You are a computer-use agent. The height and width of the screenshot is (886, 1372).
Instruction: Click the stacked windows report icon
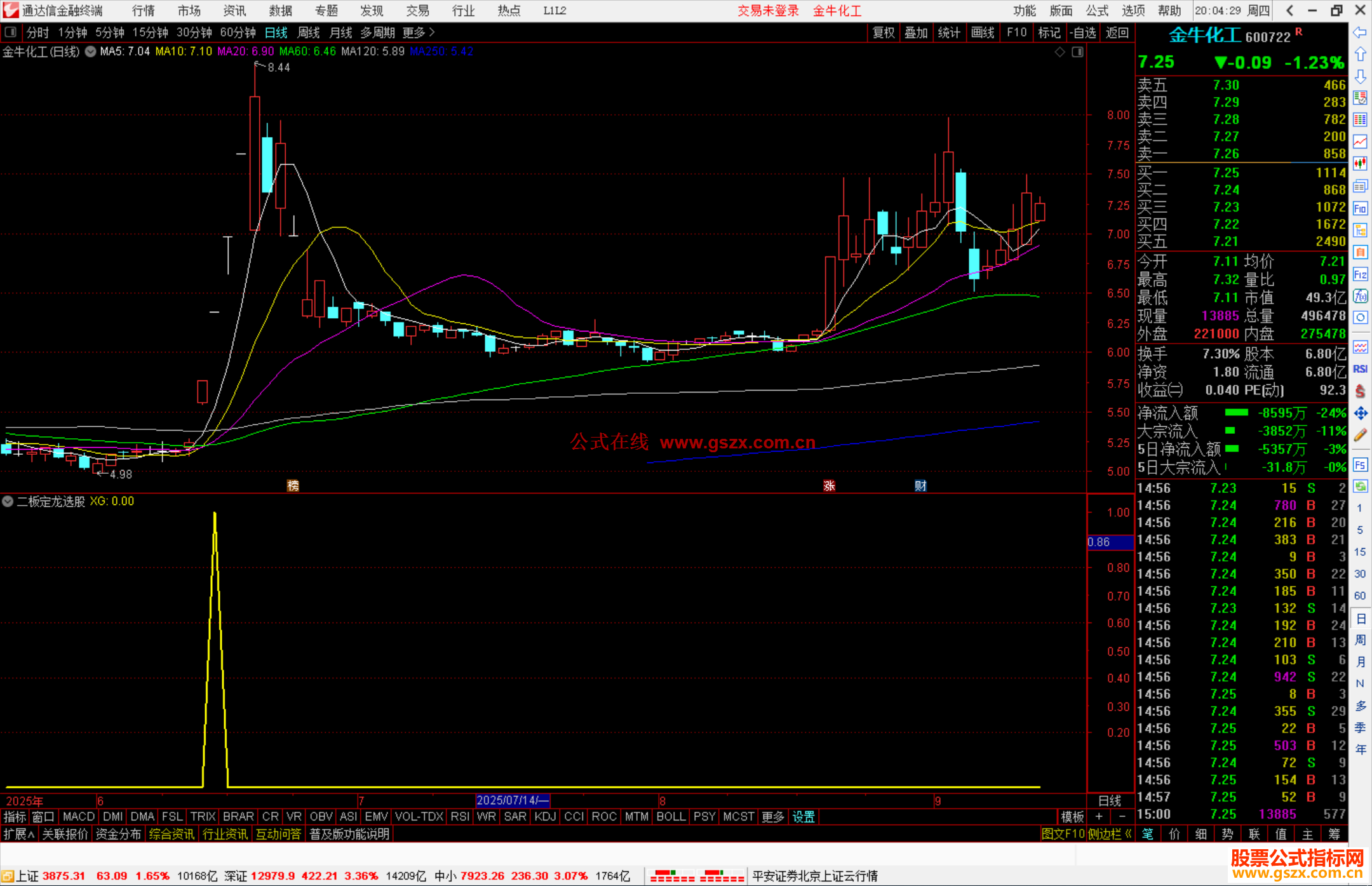coord(1360,186)
